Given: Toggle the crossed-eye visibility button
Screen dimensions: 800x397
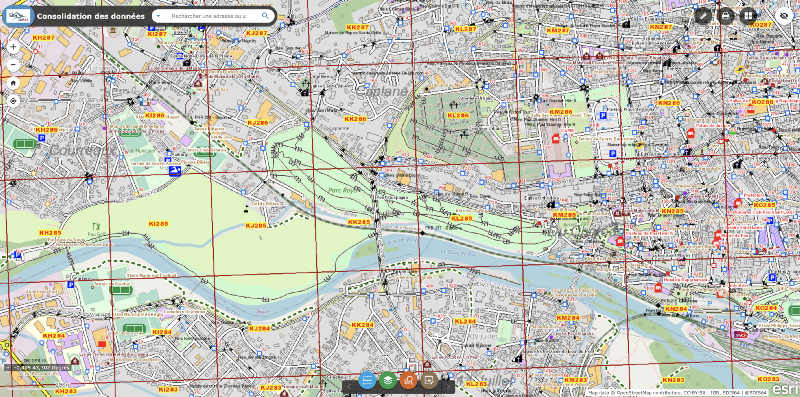Looking at the screenshot, I should click(784, 16).
